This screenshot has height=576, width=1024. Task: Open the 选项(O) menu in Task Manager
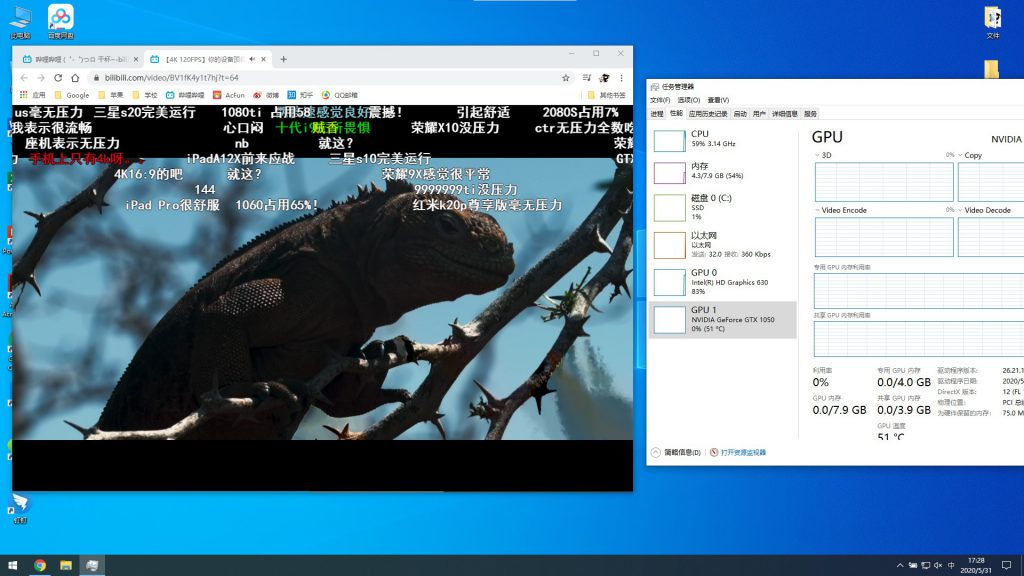(x=688, y=100)
